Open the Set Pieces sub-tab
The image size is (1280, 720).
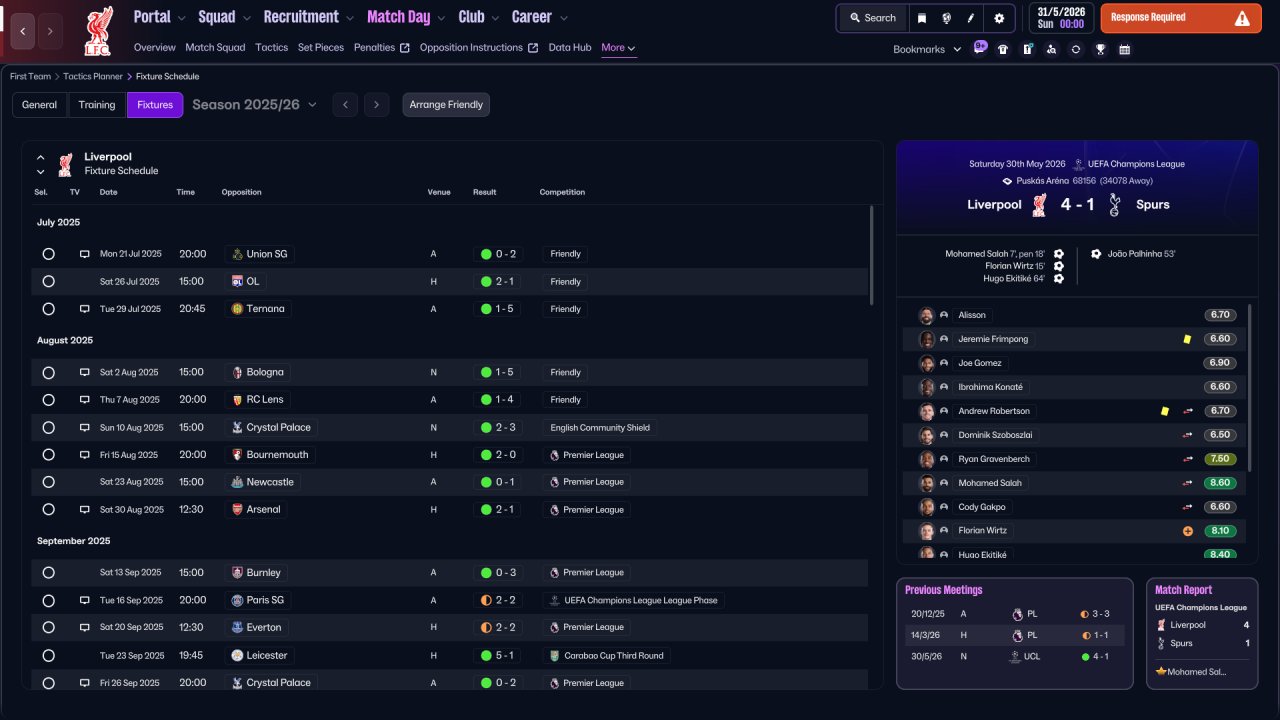click(321, 47)
